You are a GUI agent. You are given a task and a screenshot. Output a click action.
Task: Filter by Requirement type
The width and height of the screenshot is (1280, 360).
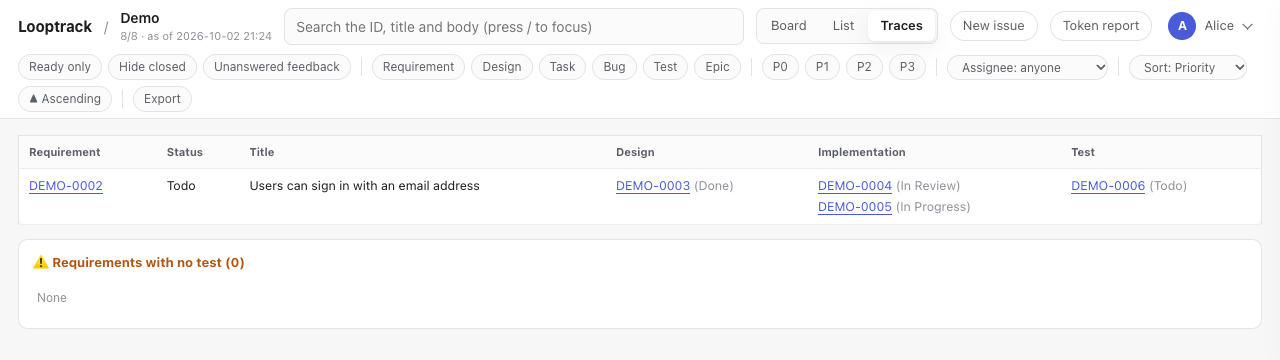419,67
